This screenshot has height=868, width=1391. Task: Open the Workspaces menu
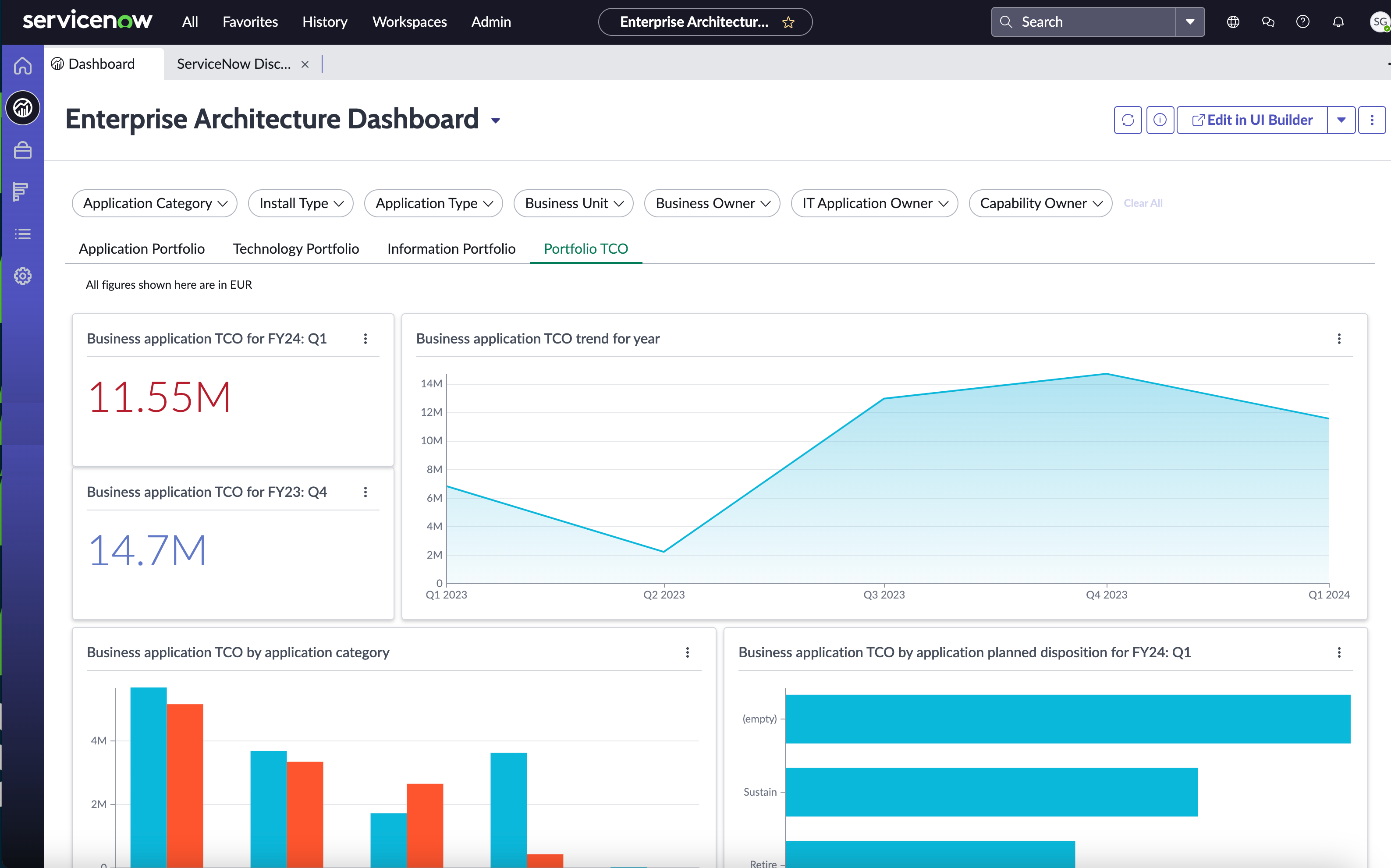pos(409,22)
